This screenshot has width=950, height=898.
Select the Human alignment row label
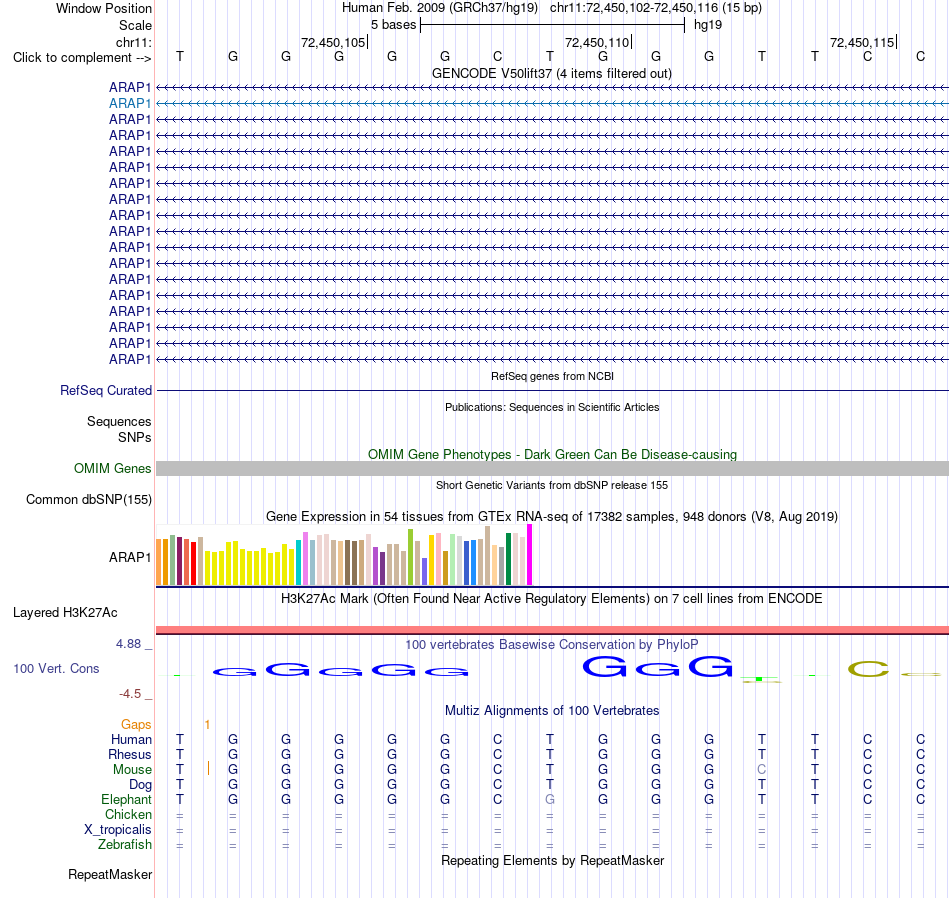point(131,739)
